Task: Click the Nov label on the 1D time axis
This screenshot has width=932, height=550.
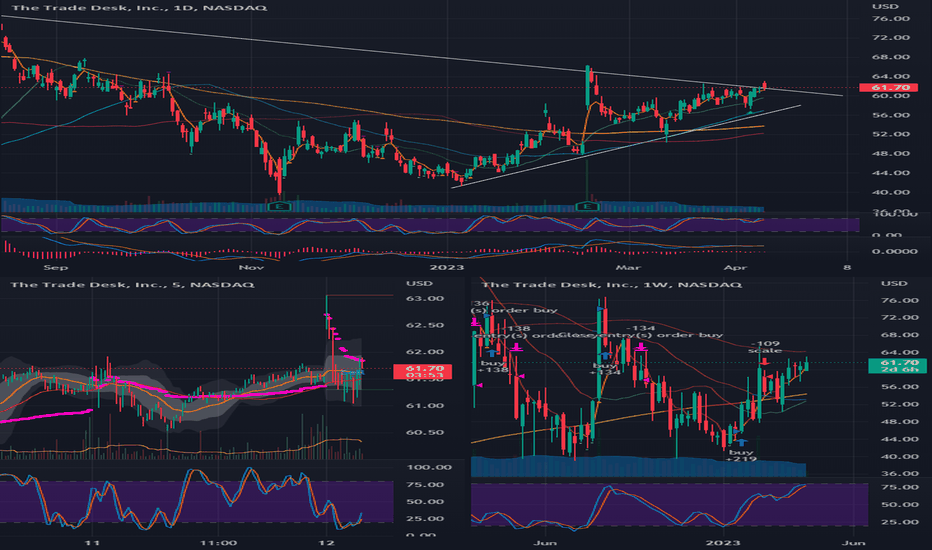Action: point(250,268)
